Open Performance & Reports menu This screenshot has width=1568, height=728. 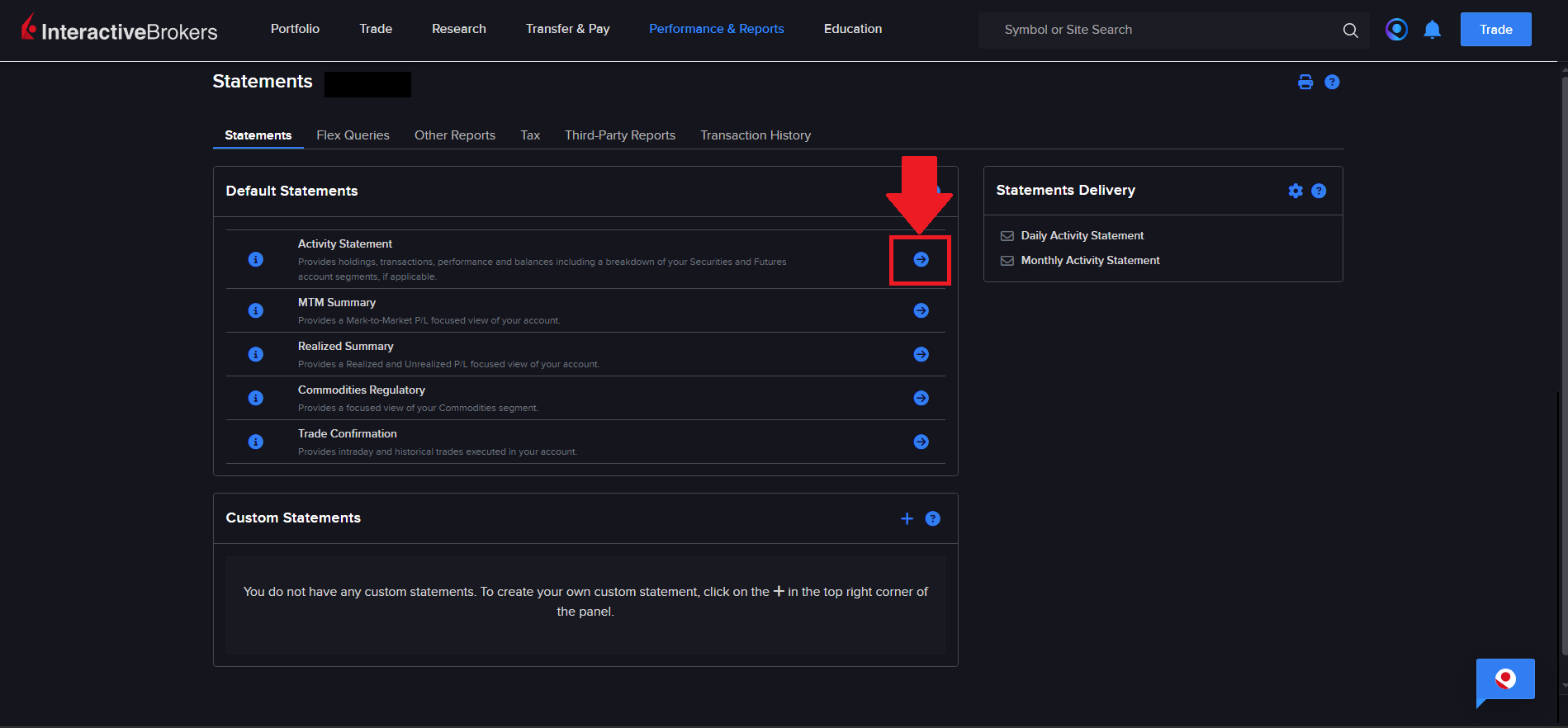point(717,29)
